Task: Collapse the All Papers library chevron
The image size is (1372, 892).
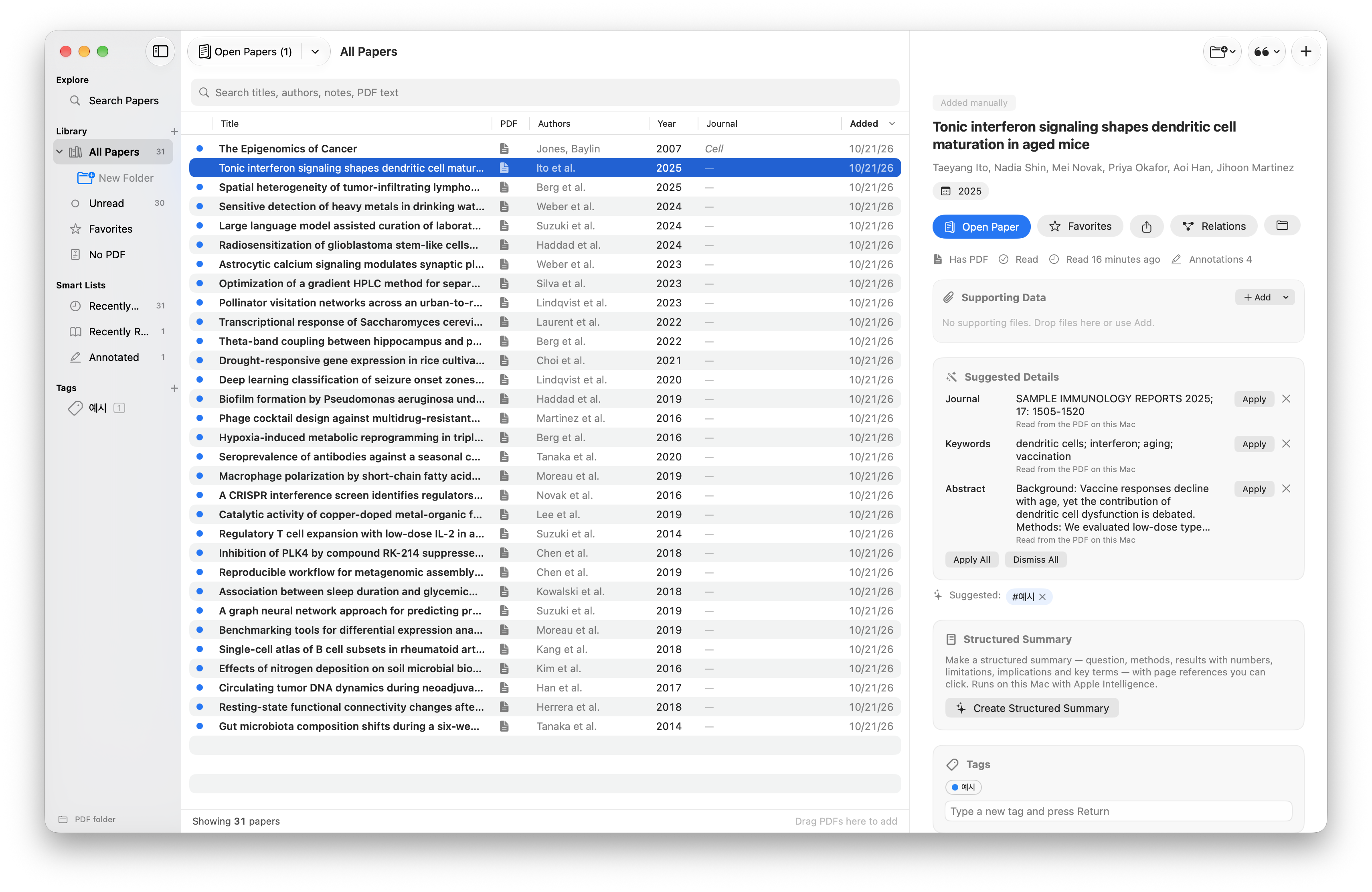Action: click(59, 152)
